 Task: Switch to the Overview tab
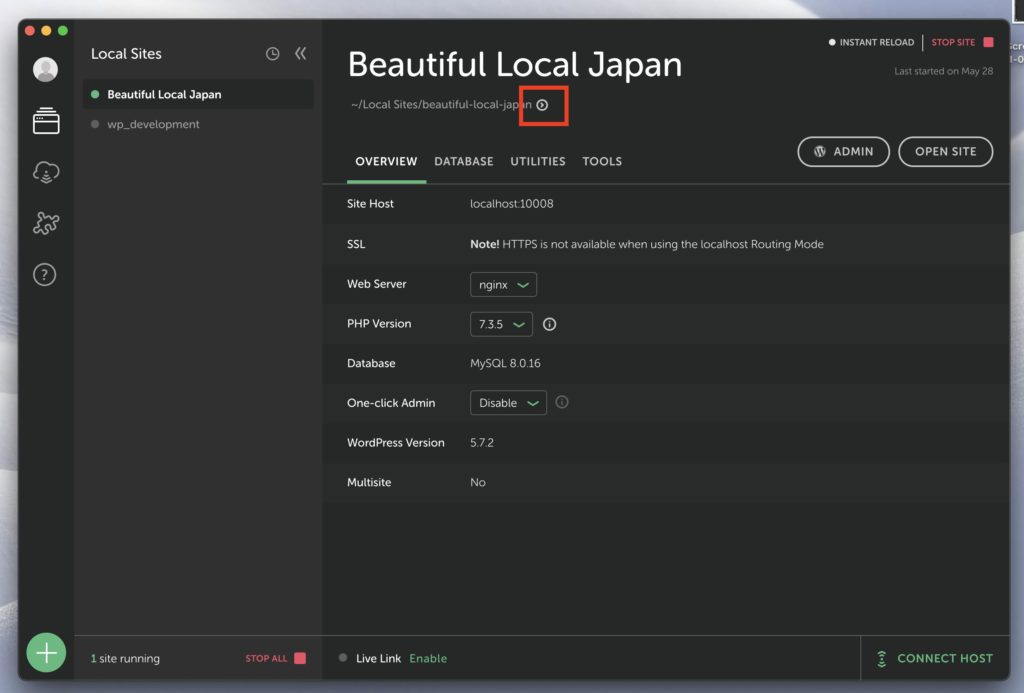386,161
